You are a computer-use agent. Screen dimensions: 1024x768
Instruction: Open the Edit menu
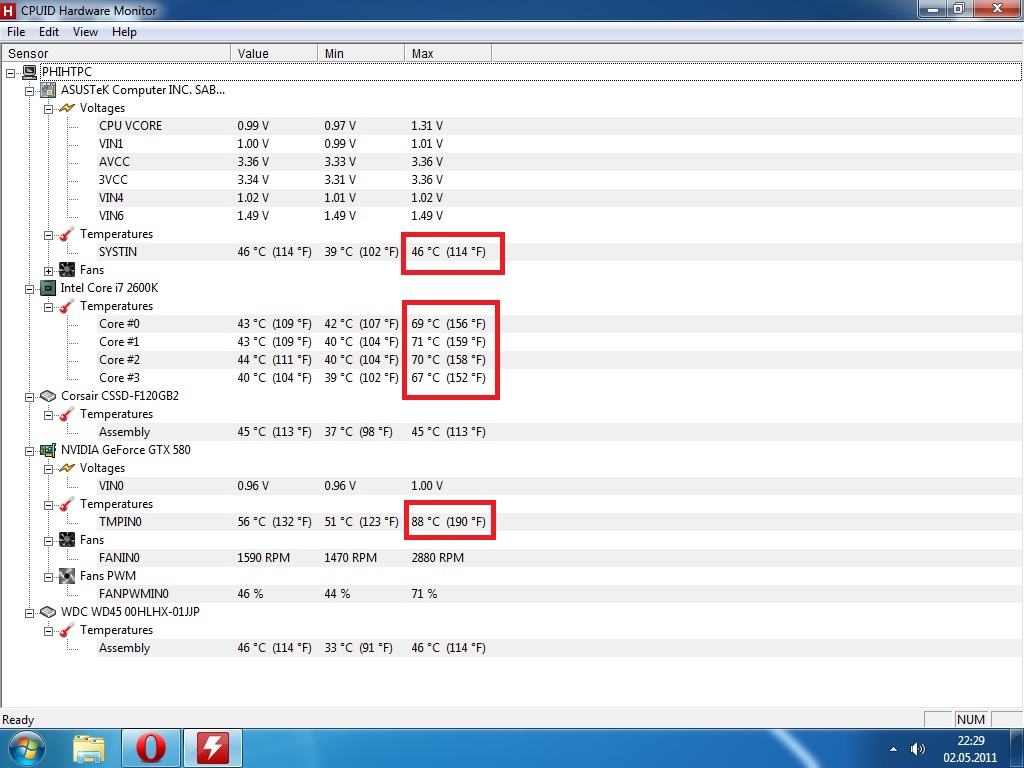[x=49, y=32]
